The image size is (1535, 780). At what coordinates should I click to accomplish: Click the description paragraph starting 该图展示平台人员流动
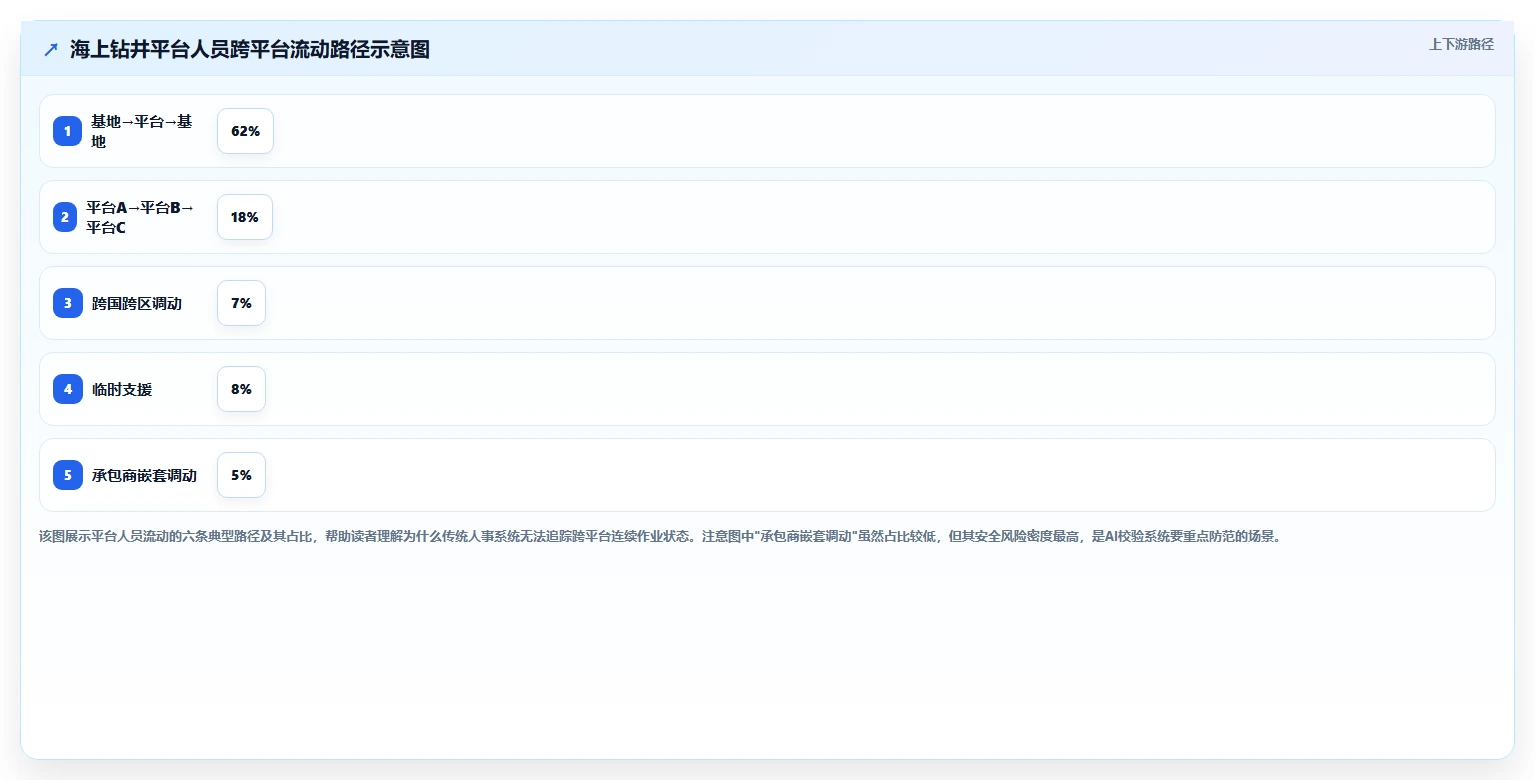(660, 536)
